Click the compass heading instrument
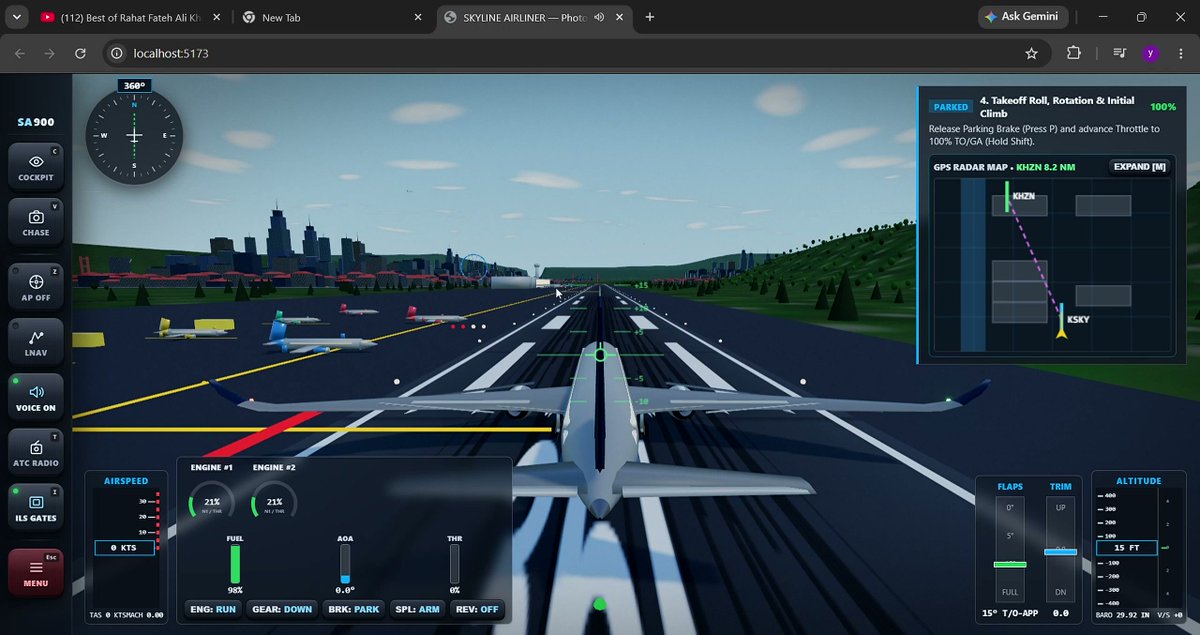This screenshot has height=635, width=1200. [x=134, y=134]
